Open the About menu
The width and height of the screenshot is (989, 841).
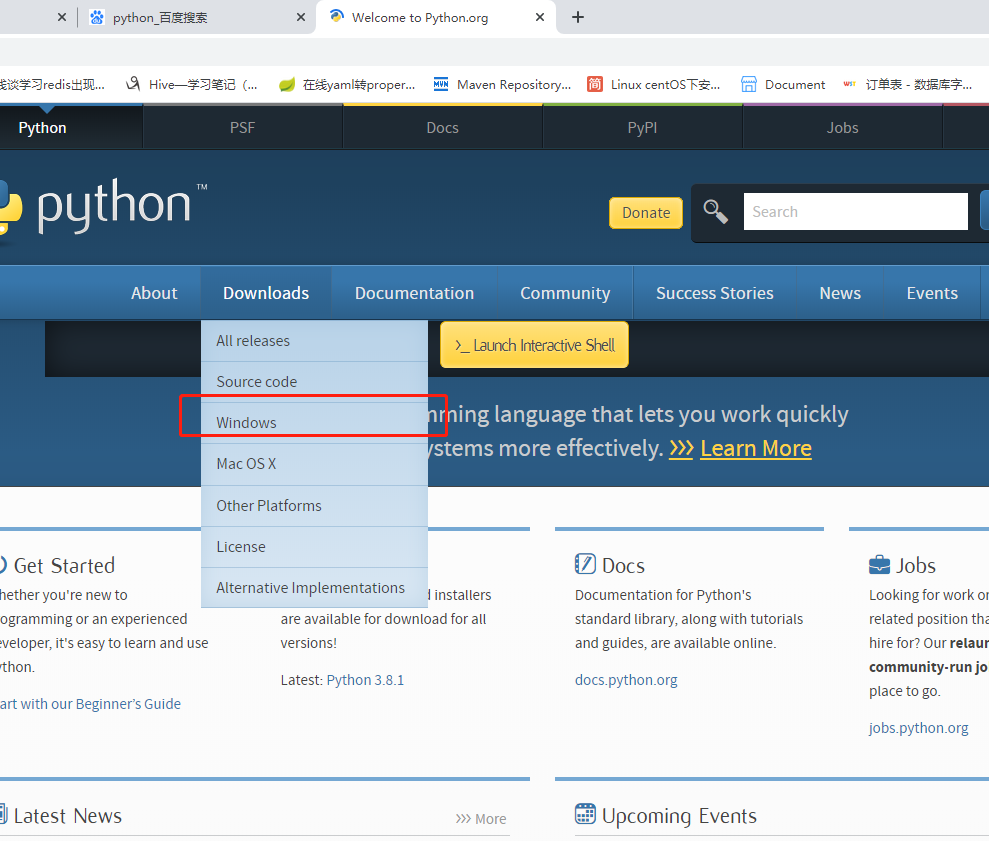[154, 293]
